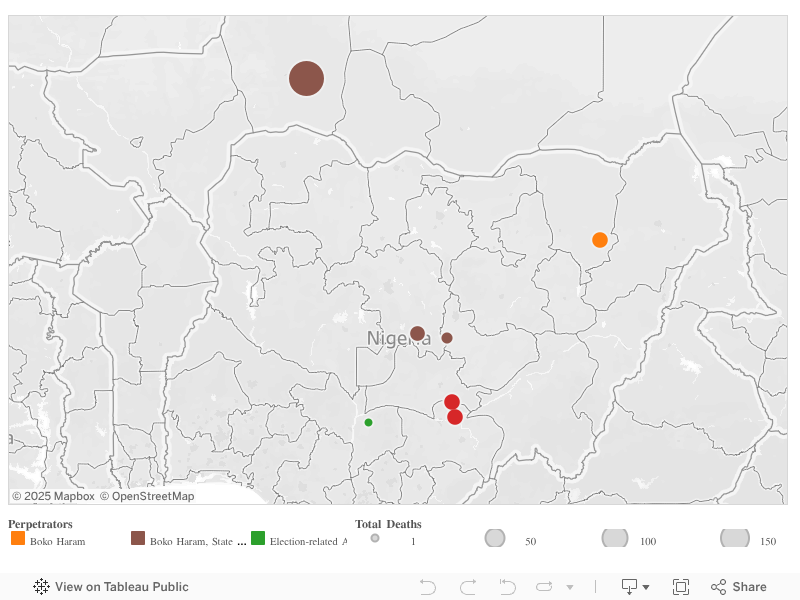
Task: Click the size legend circle for 150
Action: coord(735,538)
